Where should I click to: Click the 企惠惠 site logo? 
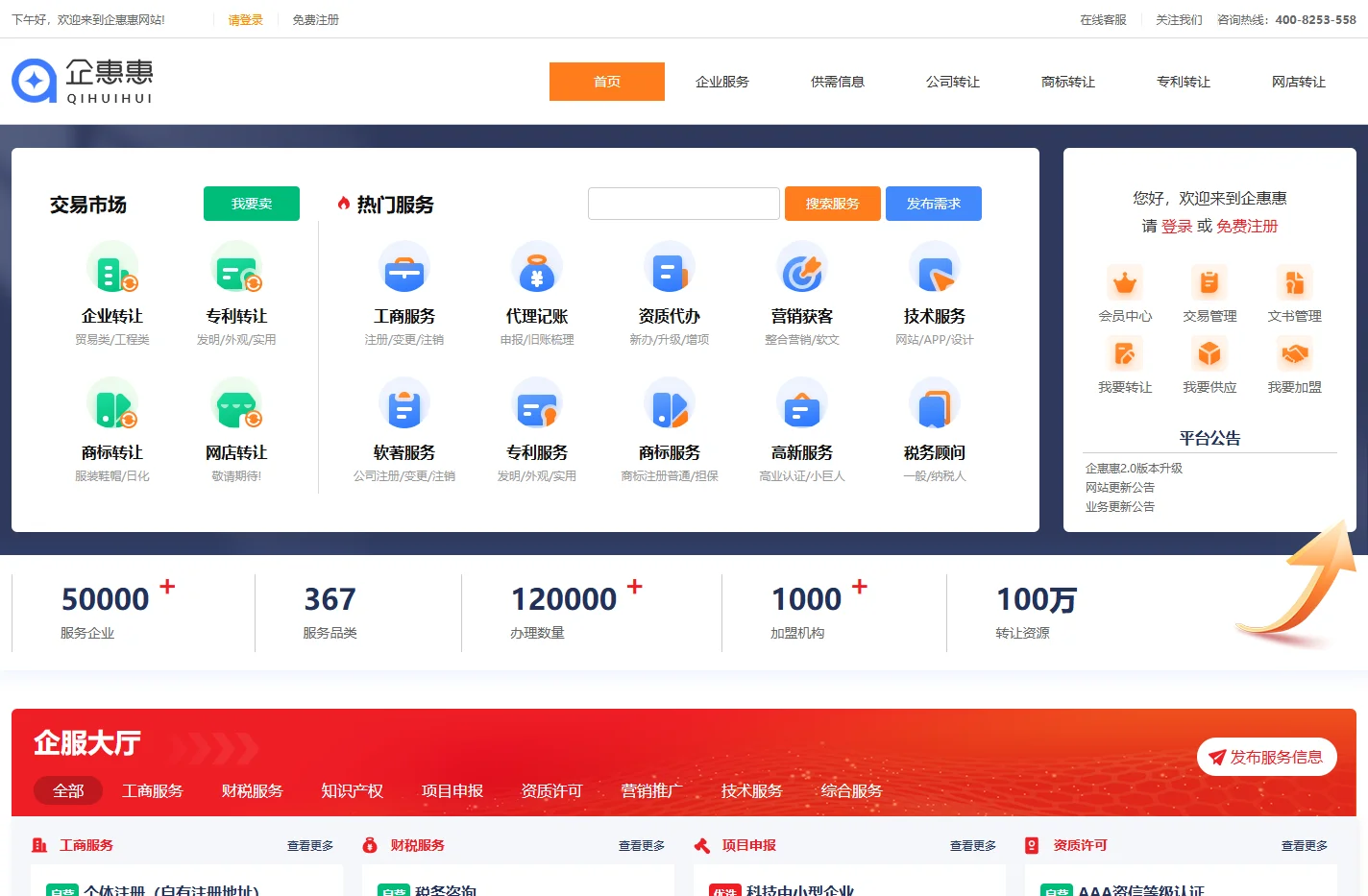(x=83, y=82)
